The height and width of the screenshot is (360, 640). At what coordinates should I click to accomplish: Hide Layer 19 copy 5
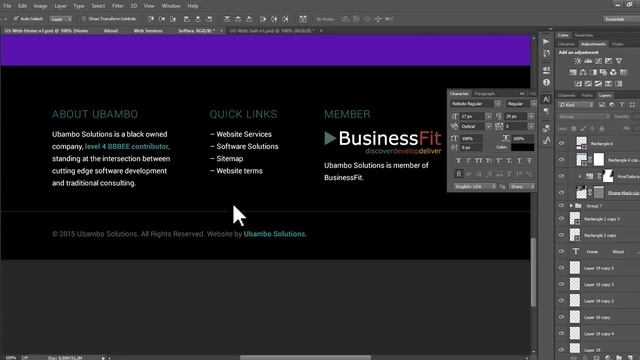pos(562,268)
